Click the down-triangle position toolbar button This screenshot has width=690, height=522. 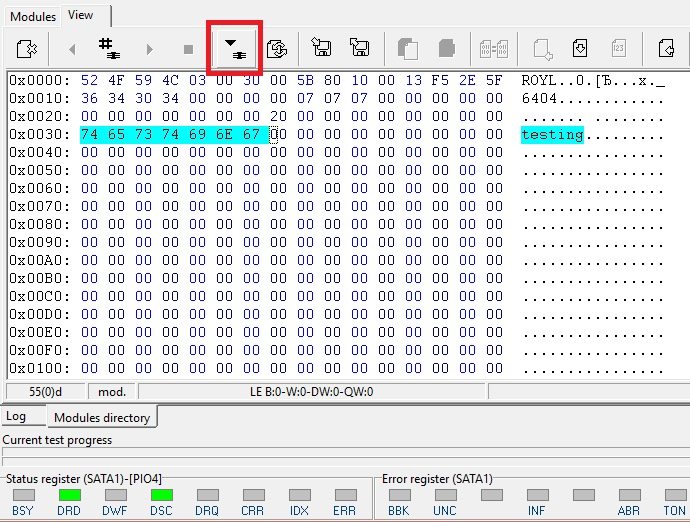[235, 48]
